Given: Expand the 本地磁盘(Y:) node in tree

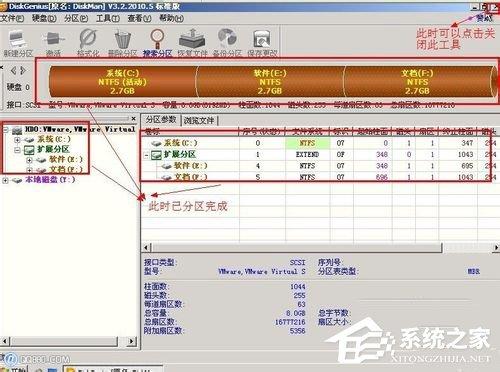Looking at the screenshot, I should point(5,180).
